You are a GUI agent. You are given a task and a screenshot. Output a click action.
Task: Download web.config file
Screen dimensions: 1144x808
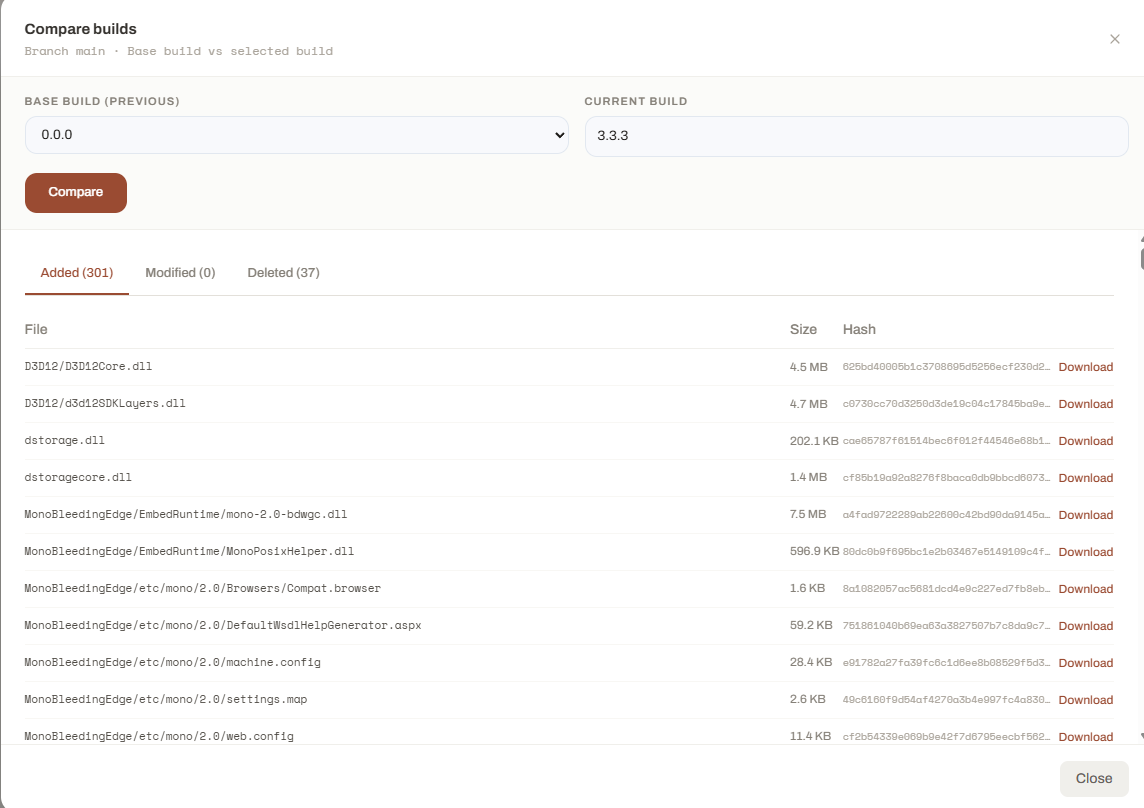pos(1086,736)
